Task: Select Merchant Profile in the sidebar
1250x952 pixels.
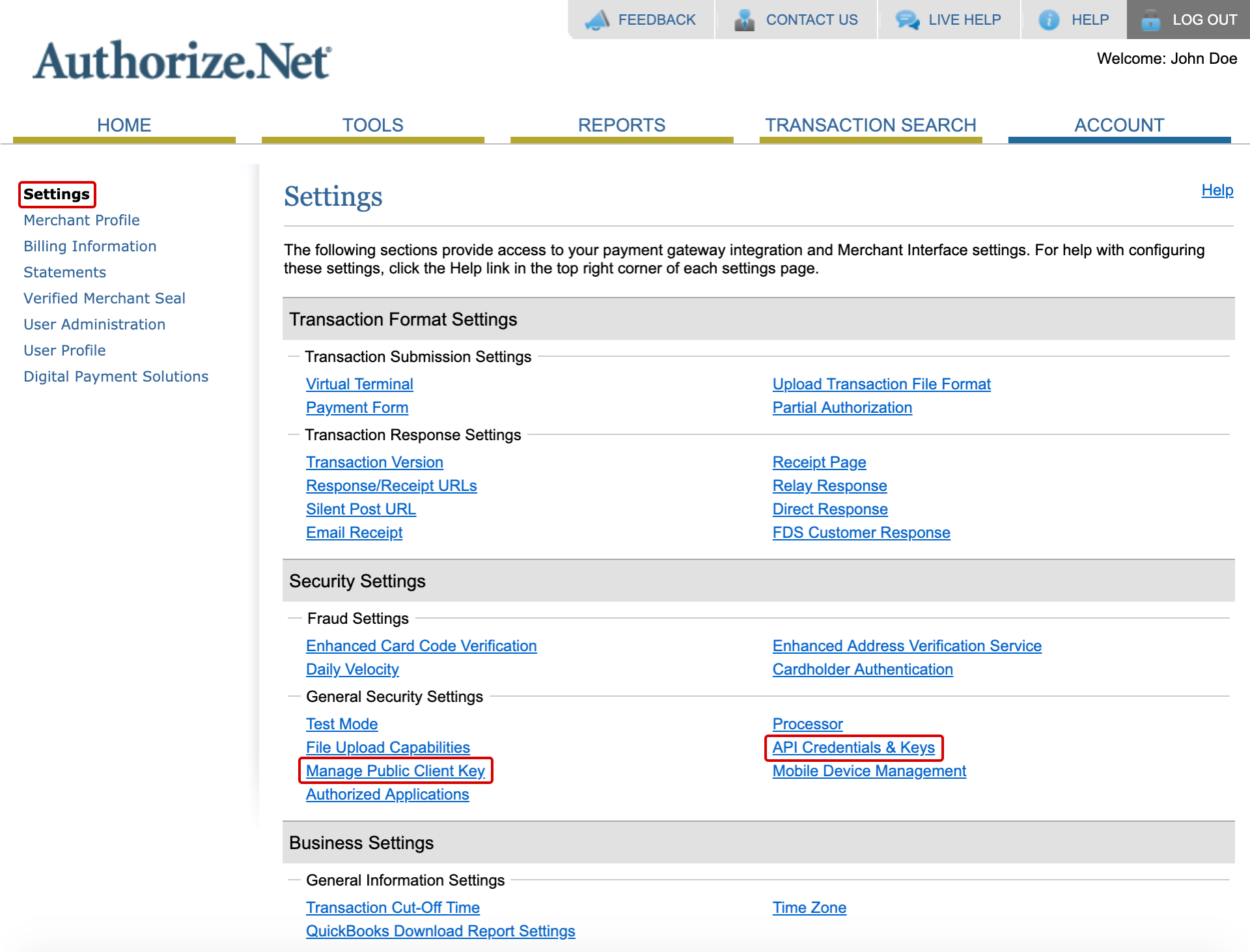Action: (81, 220)
